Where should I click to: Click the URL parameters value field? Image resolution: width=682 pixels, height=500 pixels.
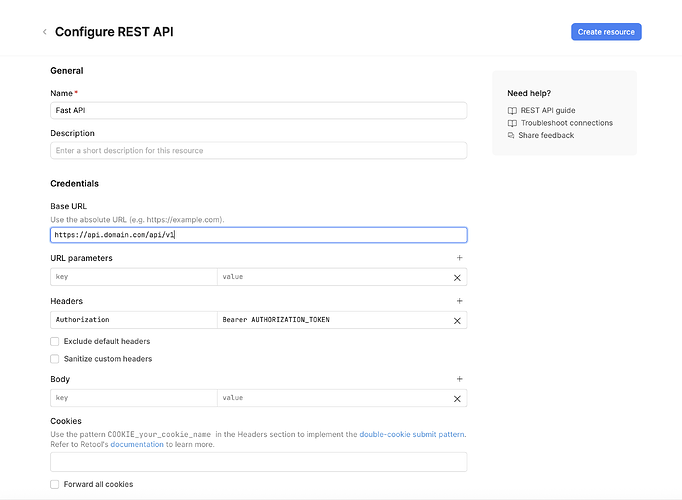334,277
